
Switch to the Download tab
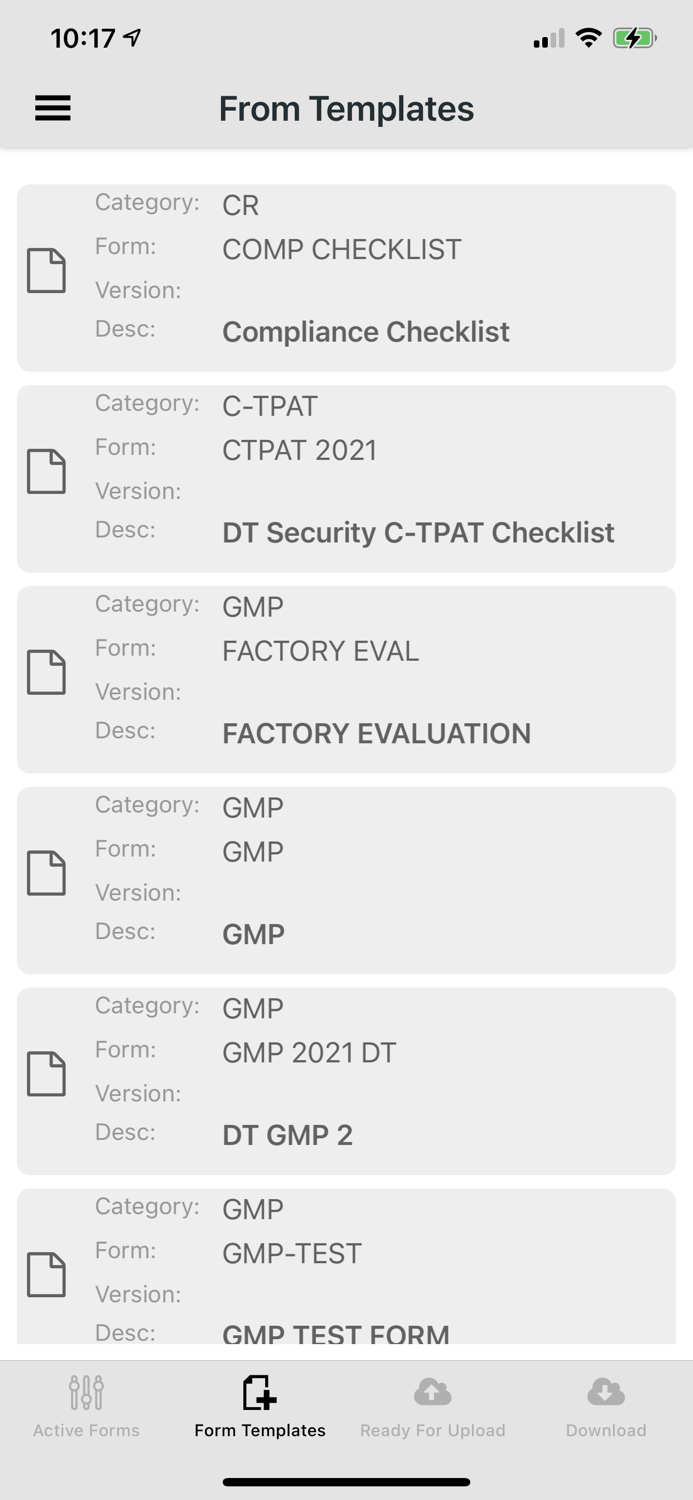click(606, 1405)
